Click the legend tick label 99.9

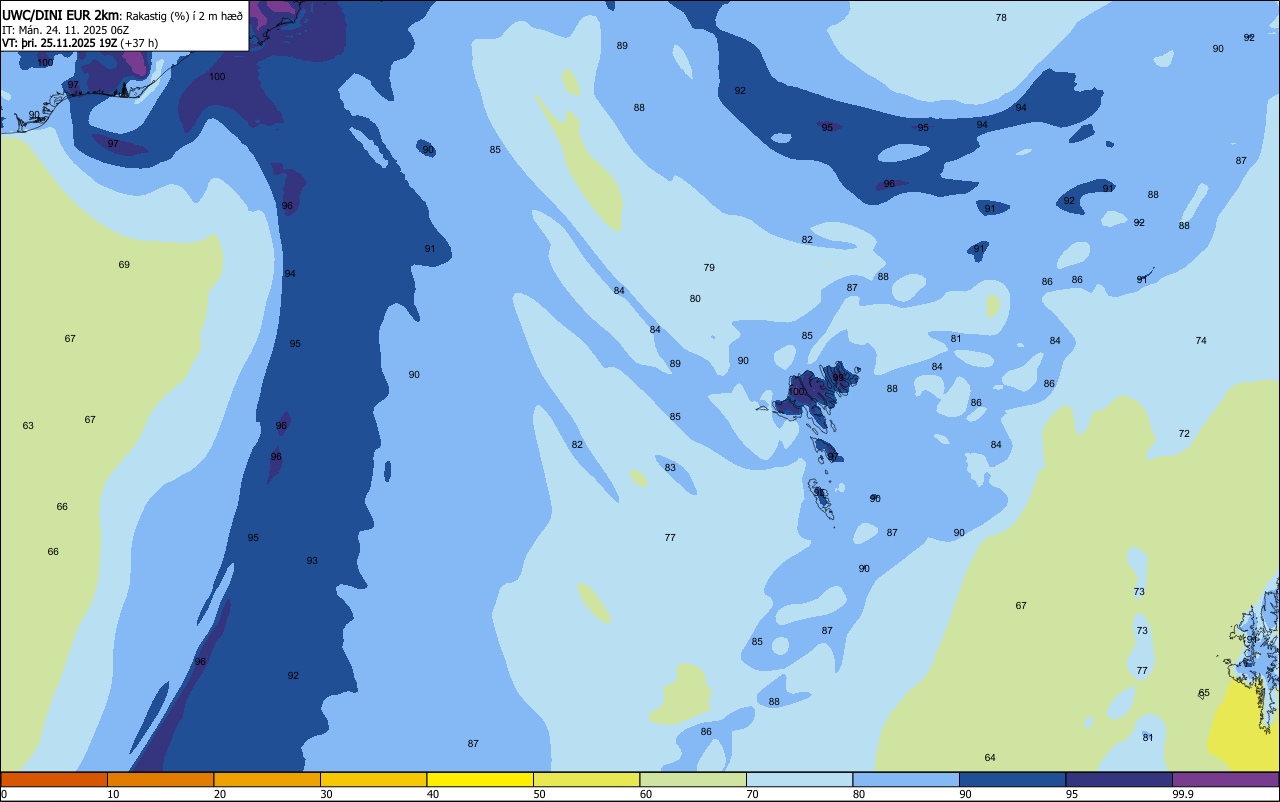(1183, 794)
